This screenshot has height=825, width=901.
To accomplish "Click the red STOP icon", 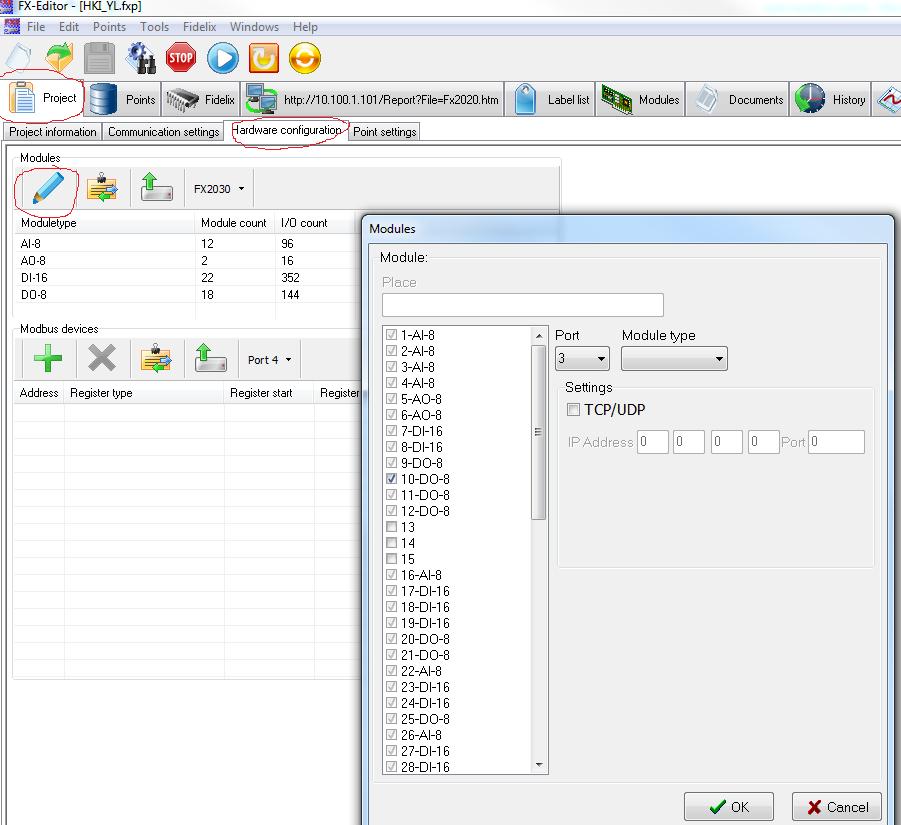I will coord(181,57).
